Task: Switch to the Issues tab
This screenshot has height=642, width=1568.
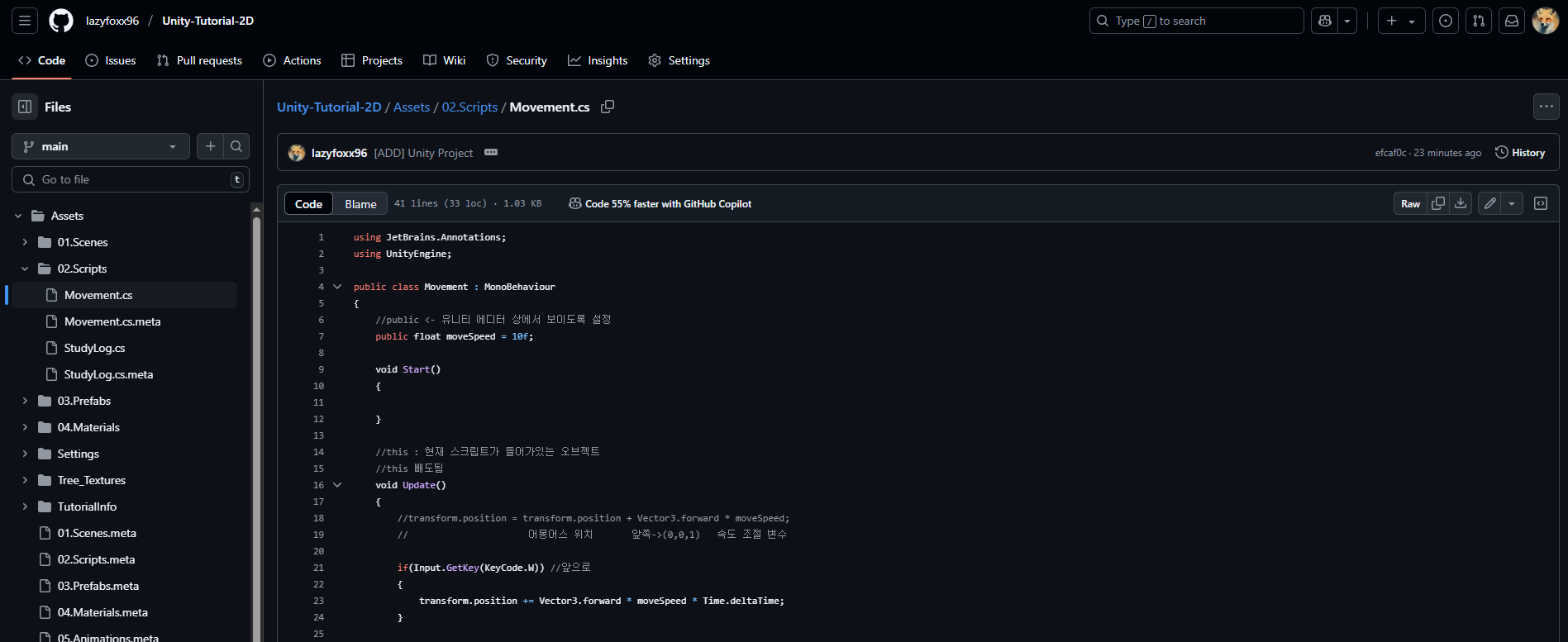Action: click(111, 60)
